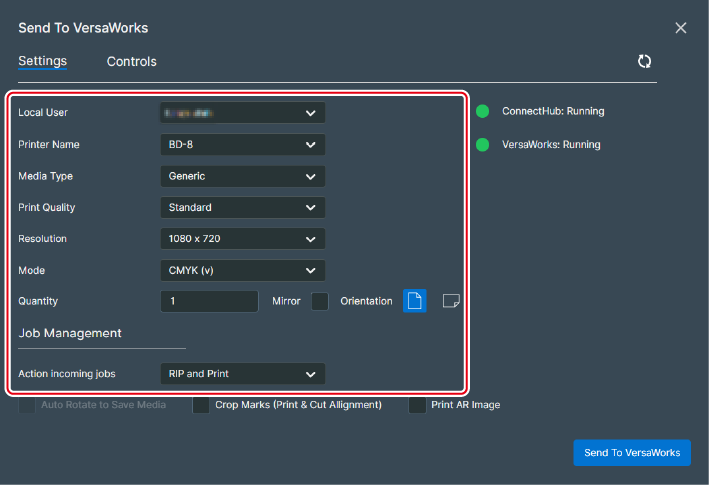Screen dimensions: 709x485
Task: Select portrait orientation icon
Action: click(x=415, y=301)
